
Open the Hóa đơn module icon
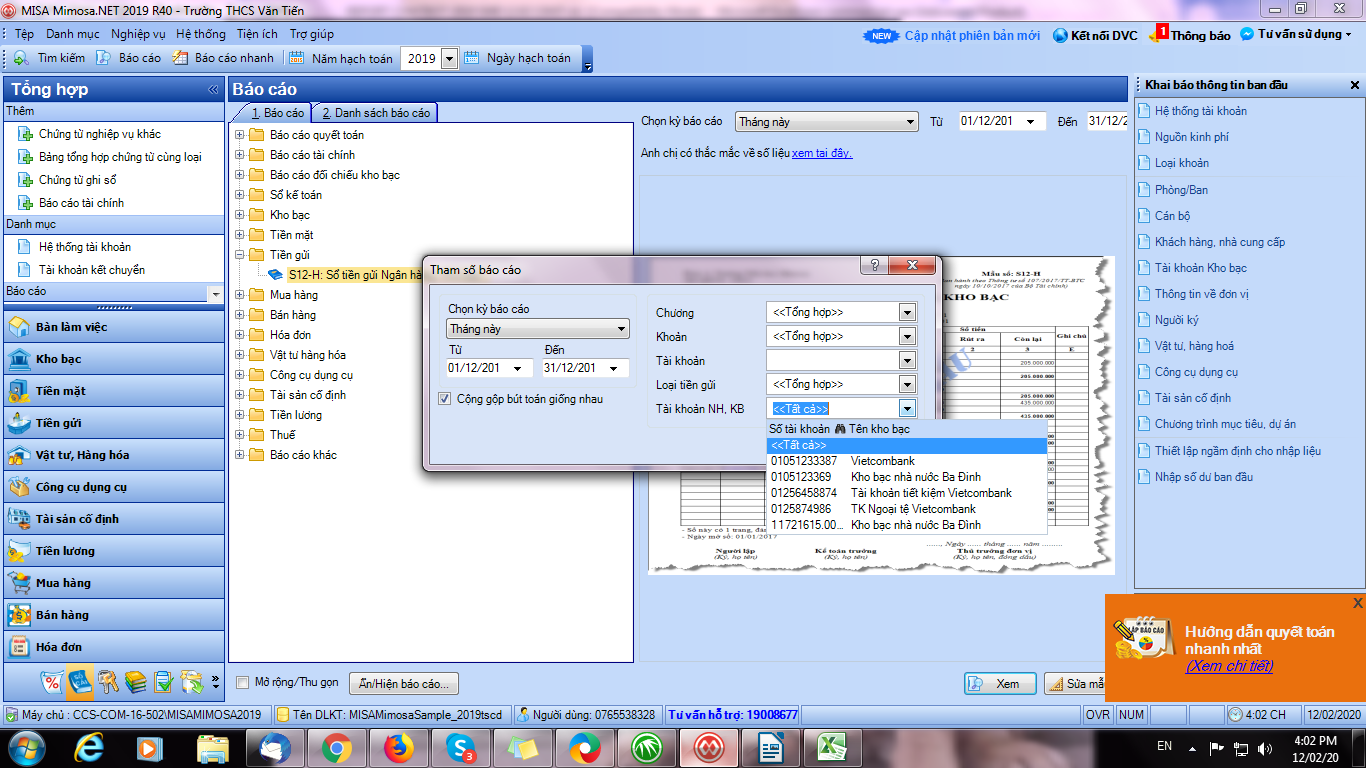18,647
